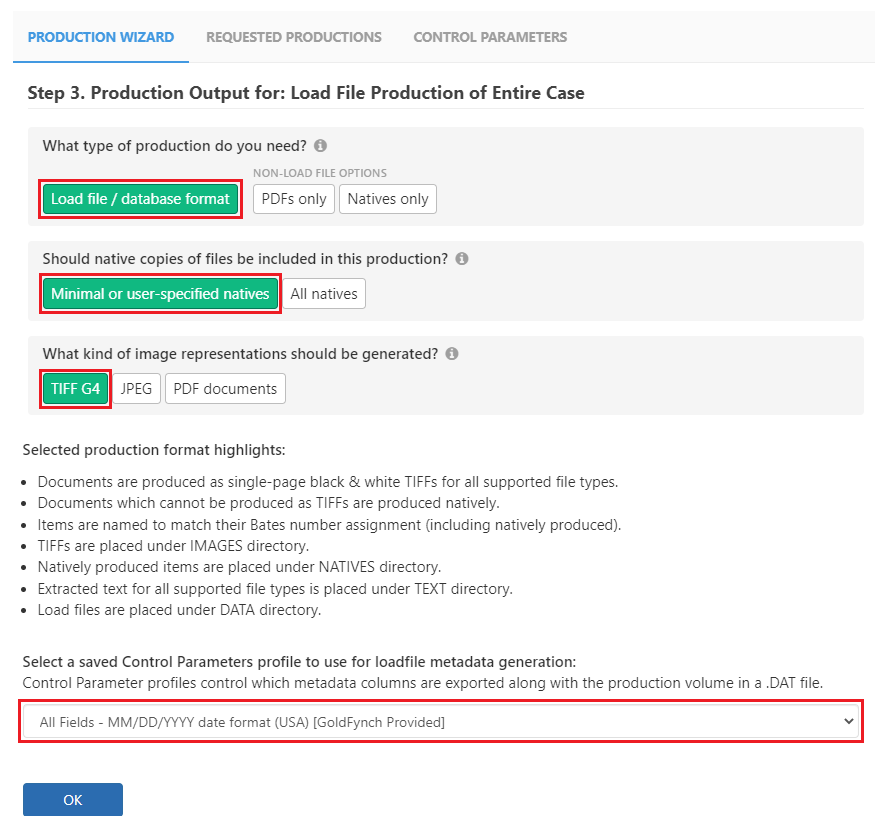875x835 pixels.
Task: Confirm settings by clicking OK
Action: [x=72, y=799]
